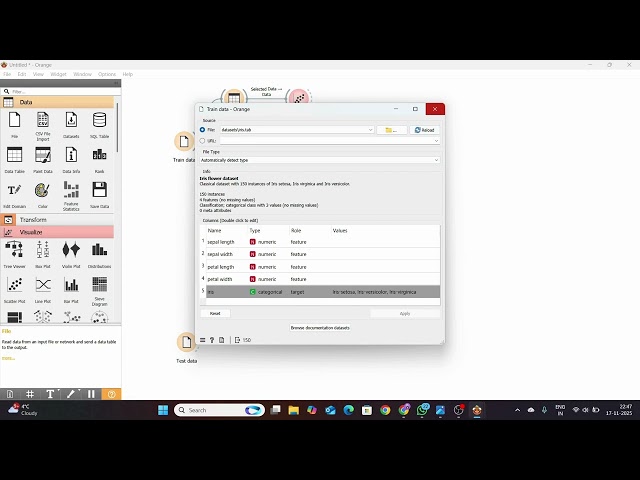Select the text annotation tool in bottom toolbar

(x=50, y=394)
